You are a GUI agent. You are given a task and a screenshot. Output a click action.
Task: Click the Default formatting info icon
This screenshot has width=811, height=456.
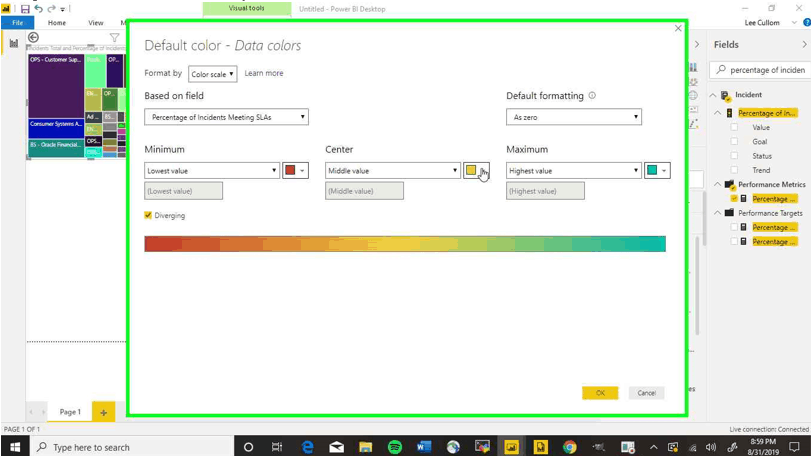click(x=592, y=96)
